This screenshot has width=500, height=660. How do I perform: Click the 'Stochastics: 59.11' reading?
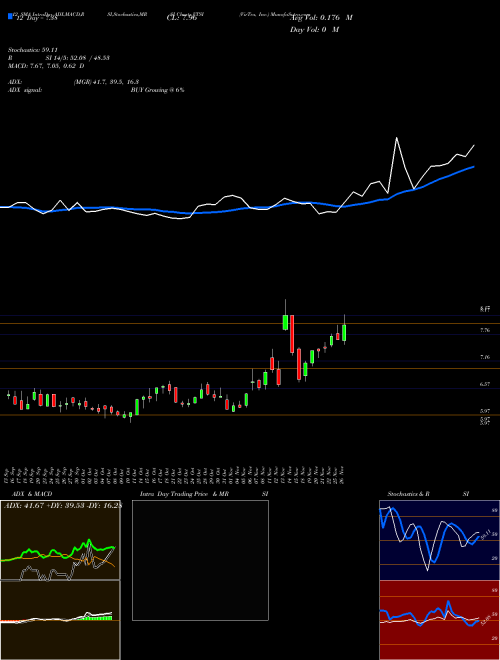point(32,50)
